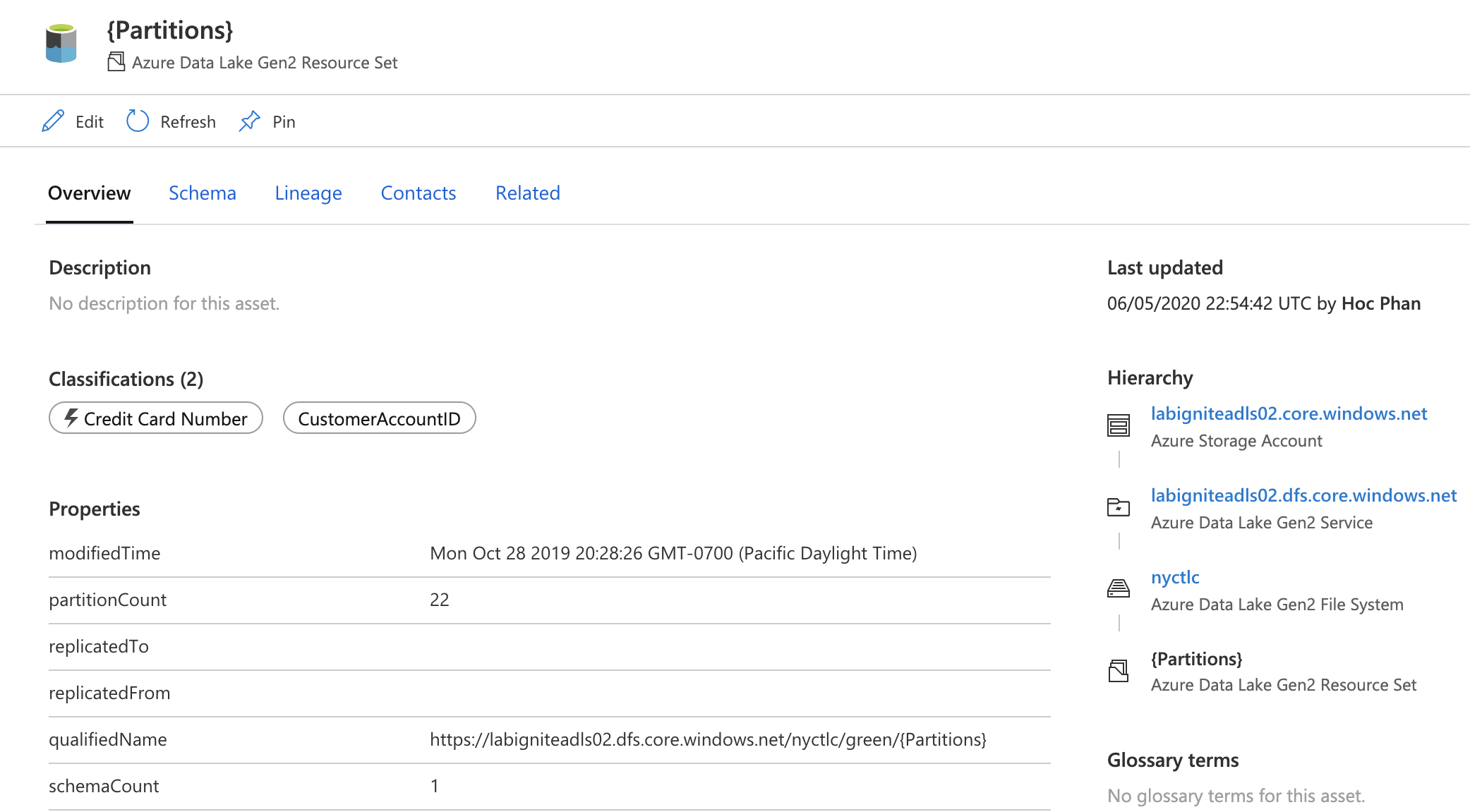Click the Edit pencil icon
Image resolution: width=1470 pixels, height=812 pixels.
53,121
